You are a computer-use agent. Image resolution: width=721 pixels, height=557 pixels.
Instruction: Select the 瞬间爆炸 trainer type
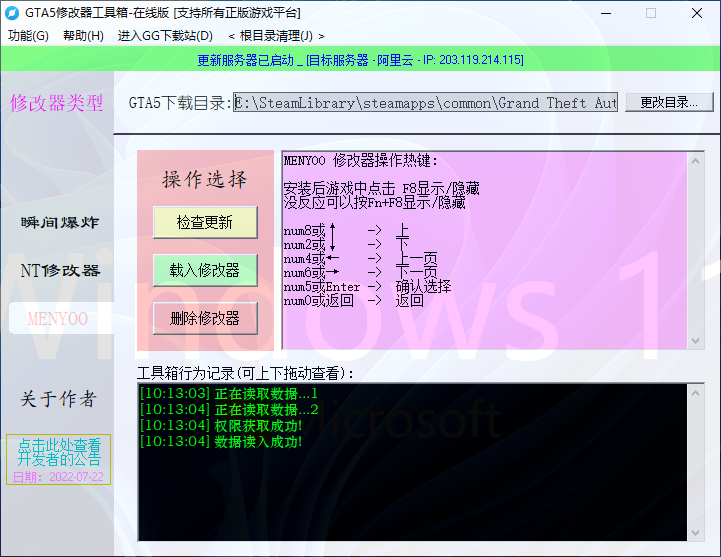pos(60,223)
